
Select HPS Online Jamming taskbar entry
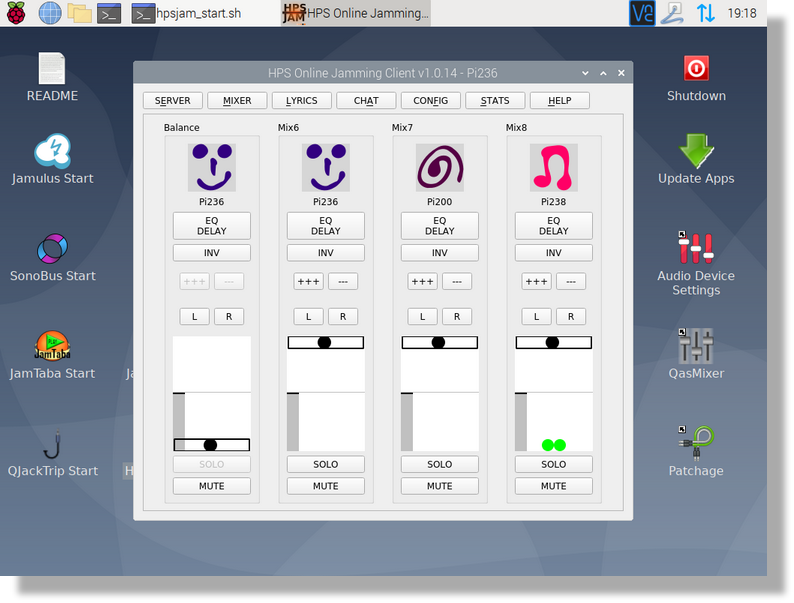356,13
